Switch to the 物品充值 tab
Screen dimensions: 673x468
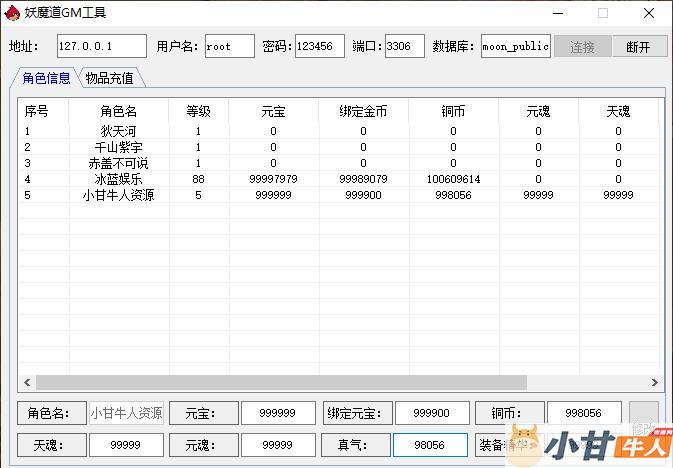point(109,78)
